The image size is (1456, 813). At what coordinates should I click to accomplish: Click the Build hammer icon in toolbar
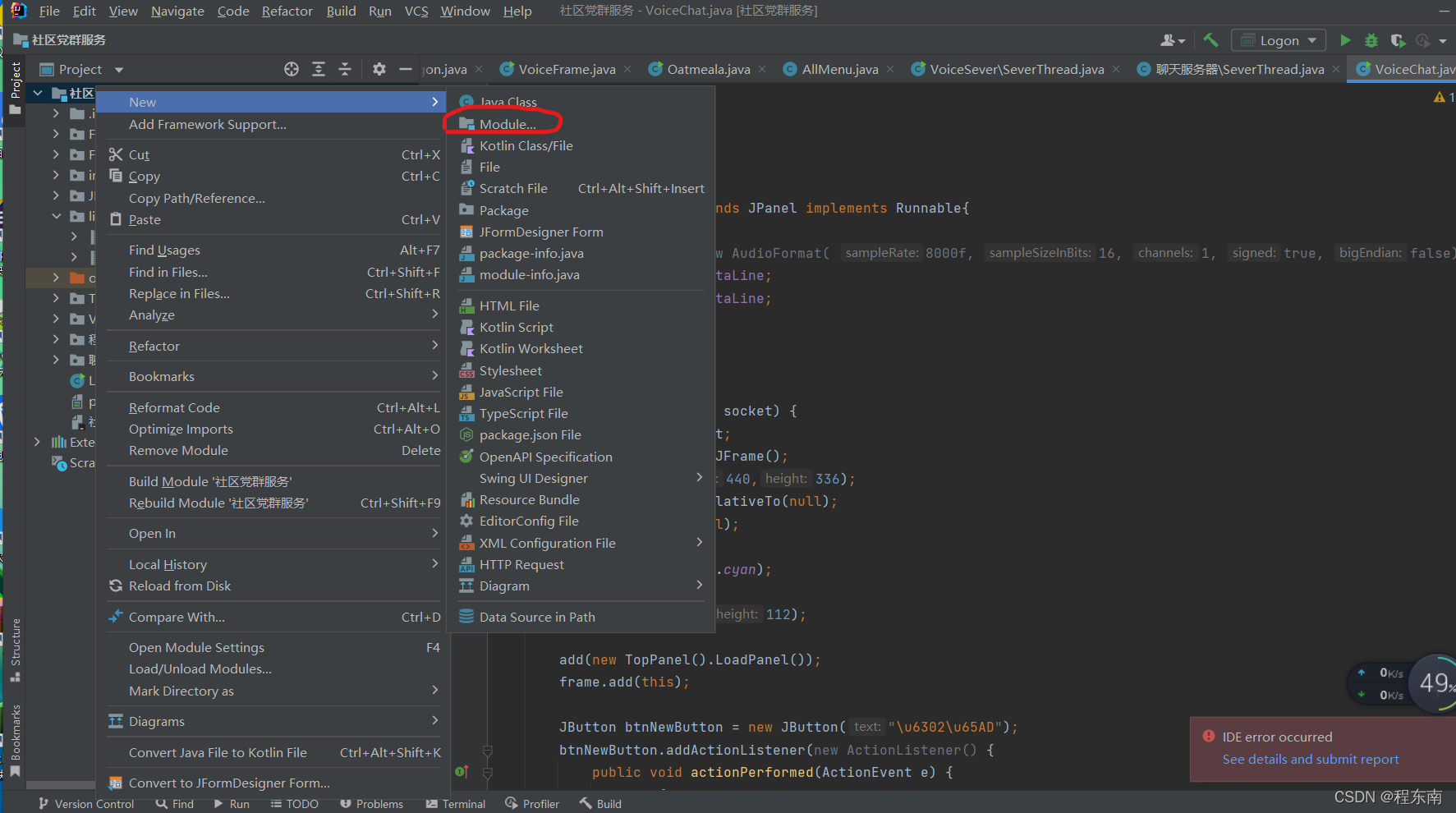click(x=1210, y=40)
